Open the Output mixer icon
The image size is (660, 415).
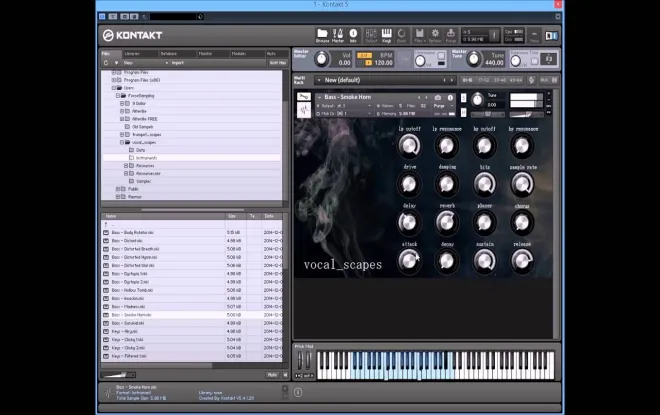(371, 35)
